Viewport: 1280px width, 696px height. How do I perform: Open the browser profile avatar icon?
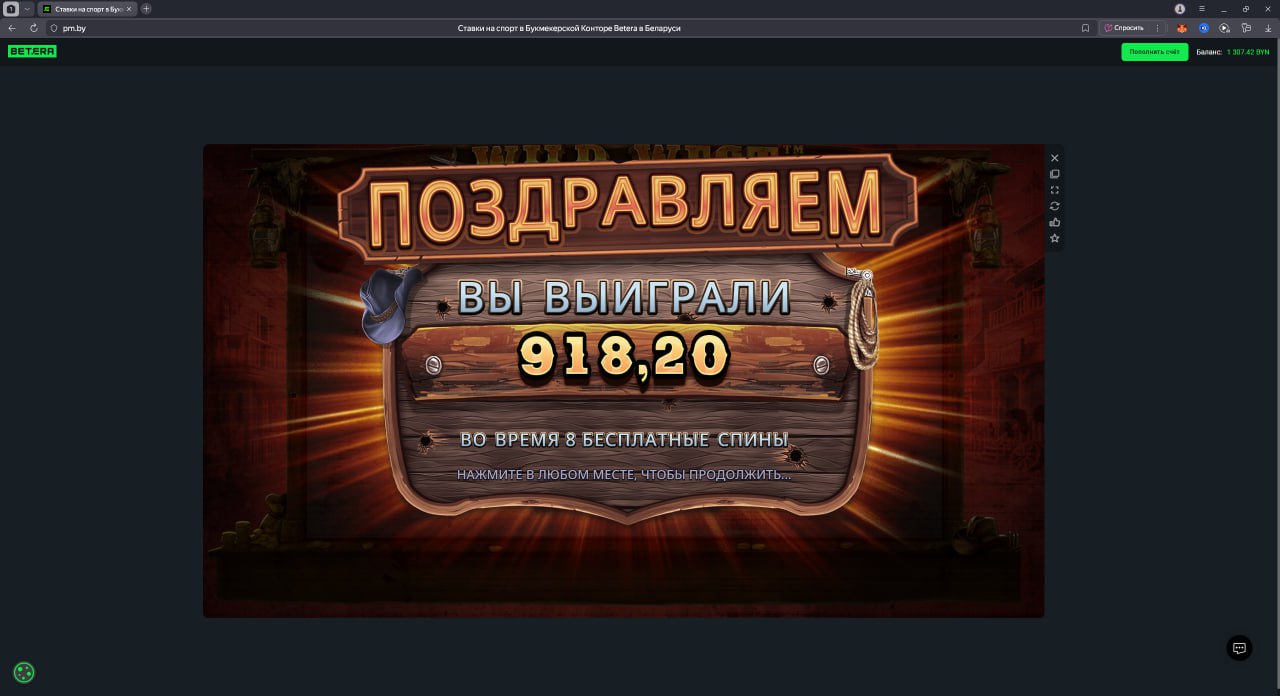[1180, 8]
